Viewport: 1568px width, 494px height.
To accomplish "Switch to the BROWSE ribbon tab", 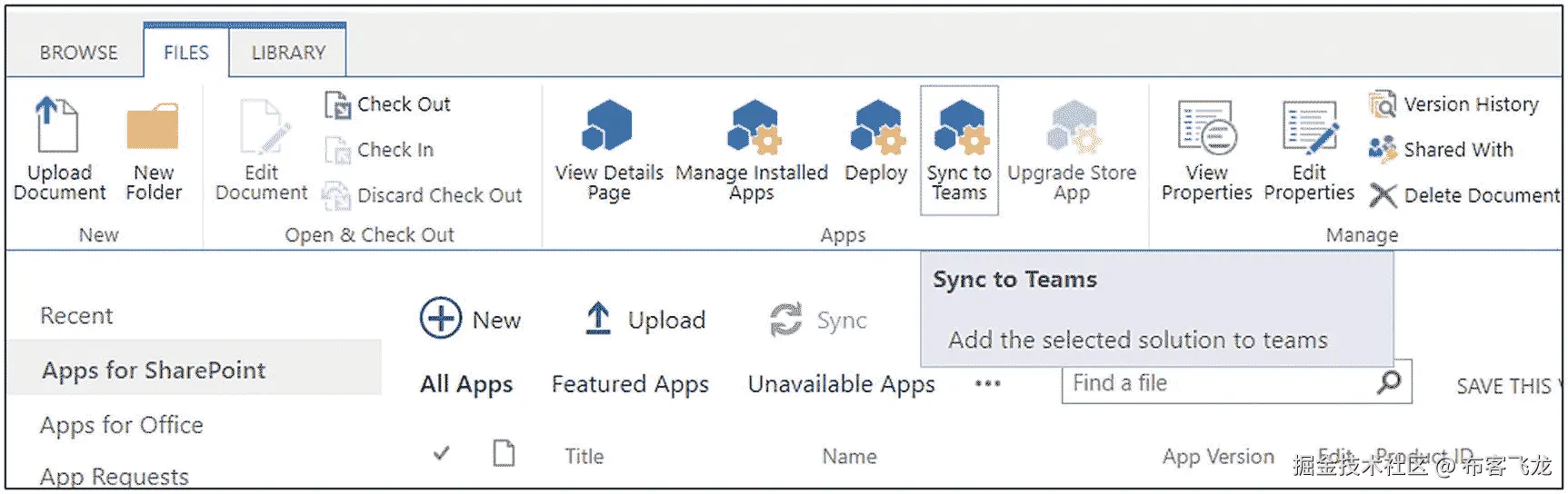I will (x=79, y=53).
